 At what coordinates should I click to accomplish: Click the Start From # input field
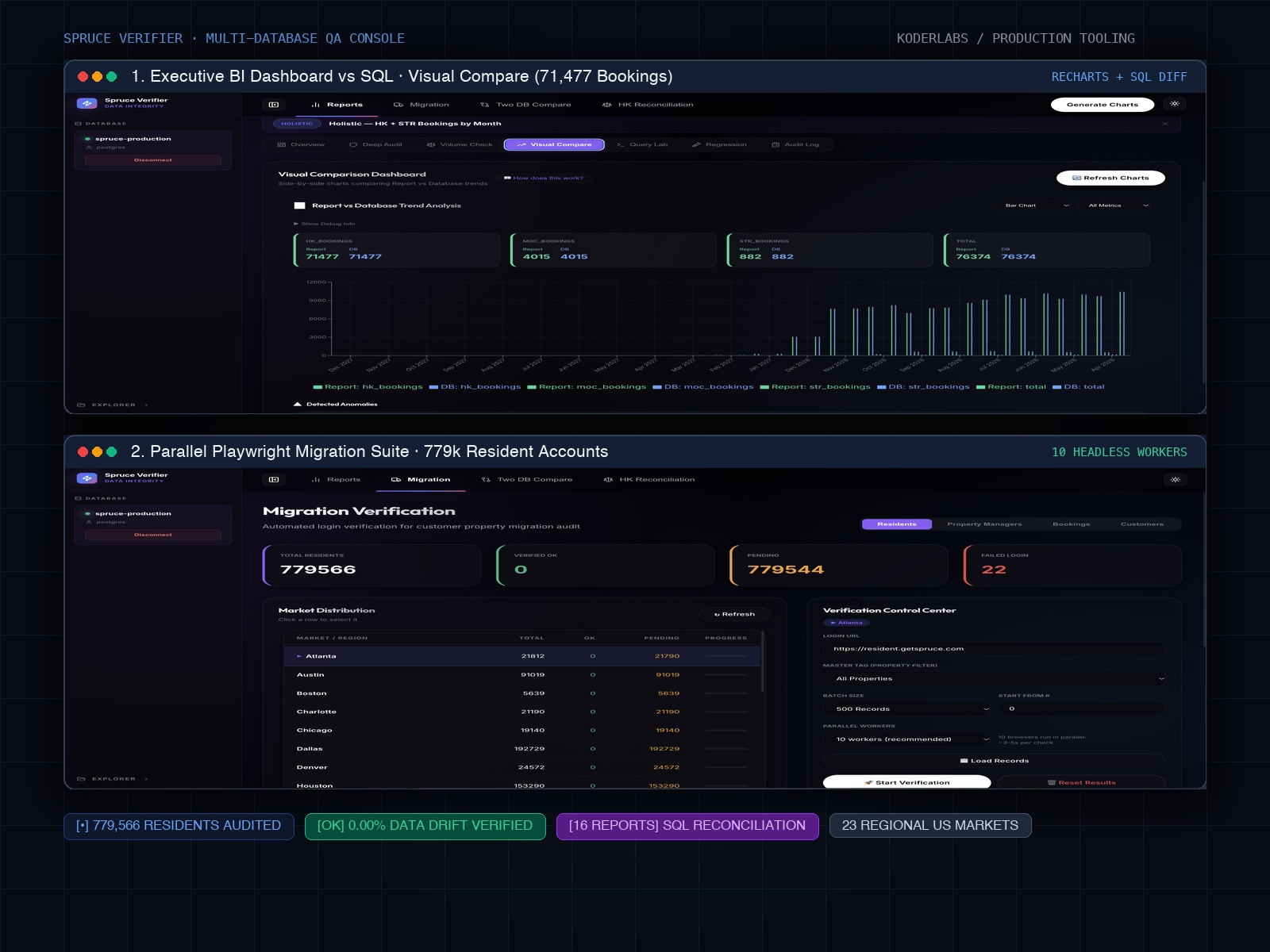click(x=1082, y=709)
